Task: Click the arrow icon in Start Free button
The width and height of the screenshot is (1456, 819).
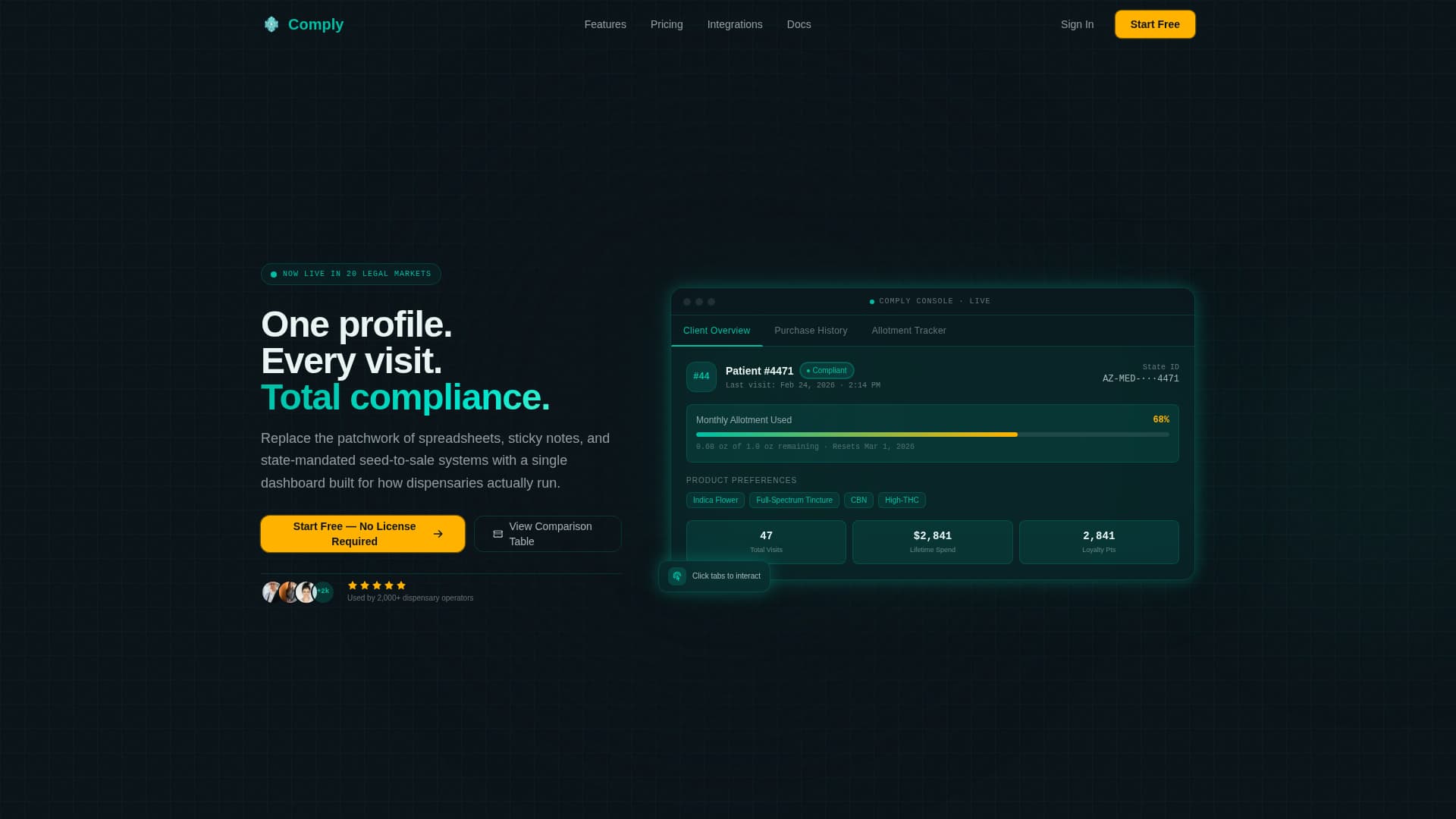Action: click(x=438, y=534)
